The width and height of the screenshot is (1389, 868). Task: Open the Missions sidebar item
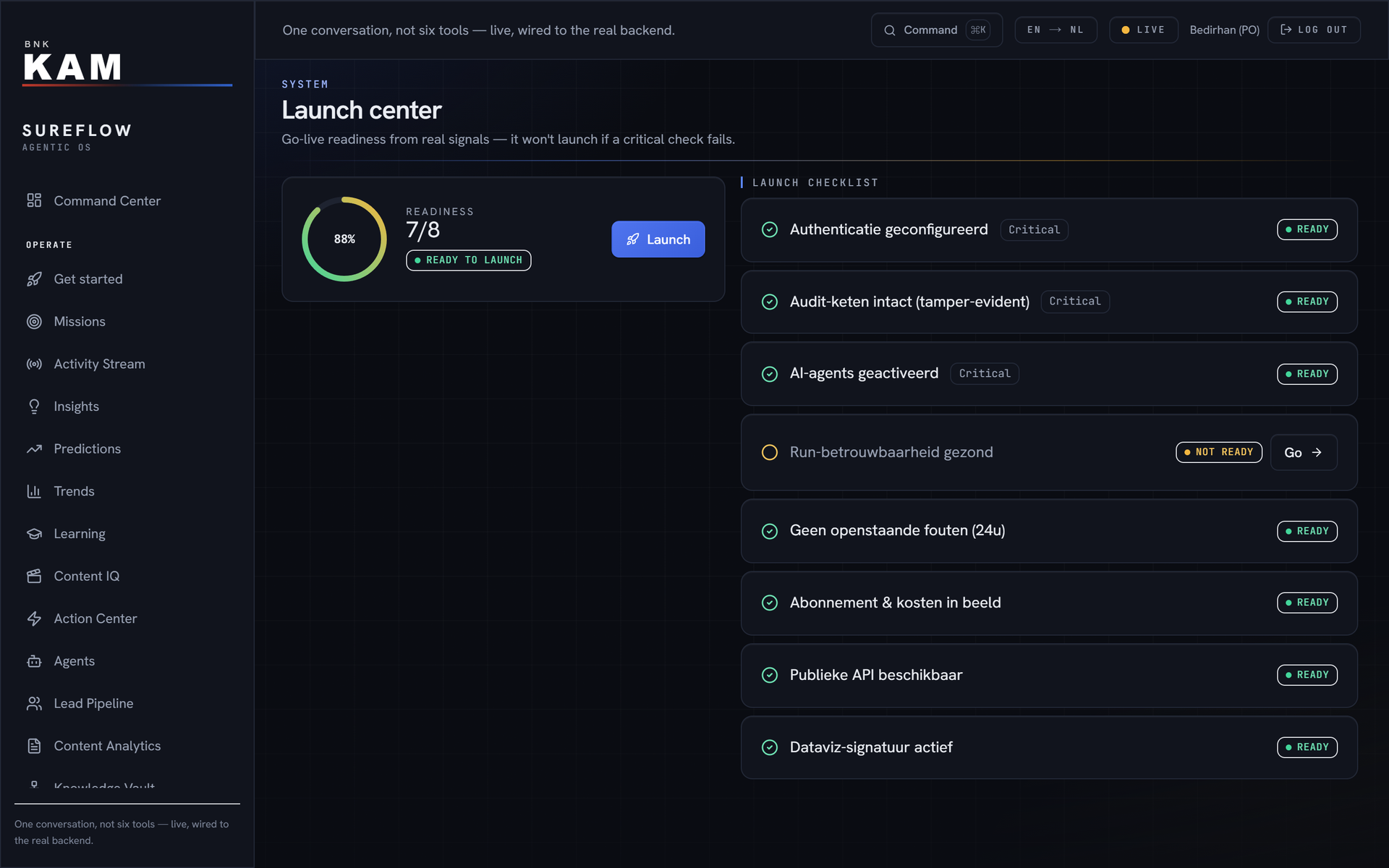point(127,322)
